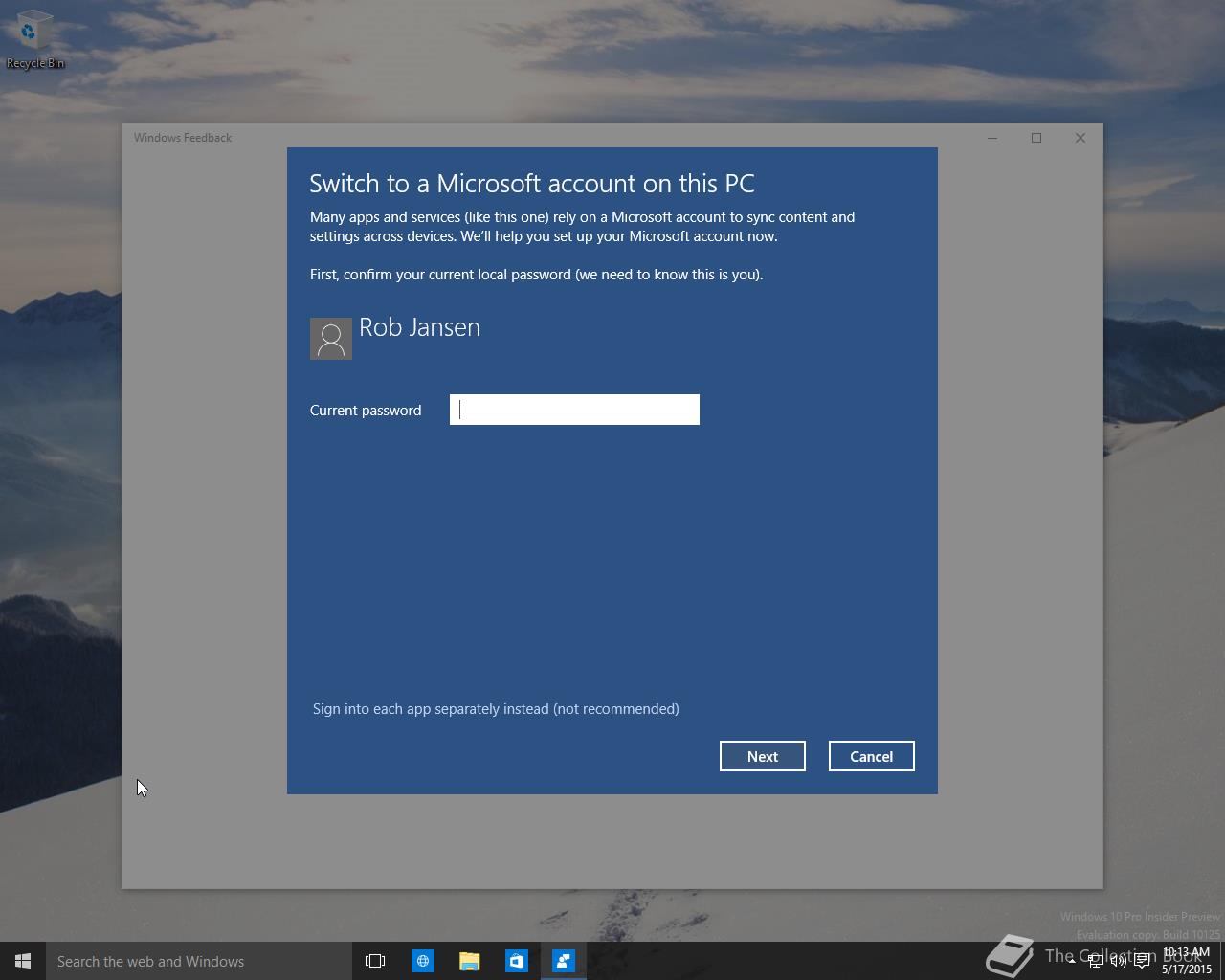This screenshot has height=980, width=1225.
Task: Open the Store app on the taskbar
Action: [x=516, y=961]
